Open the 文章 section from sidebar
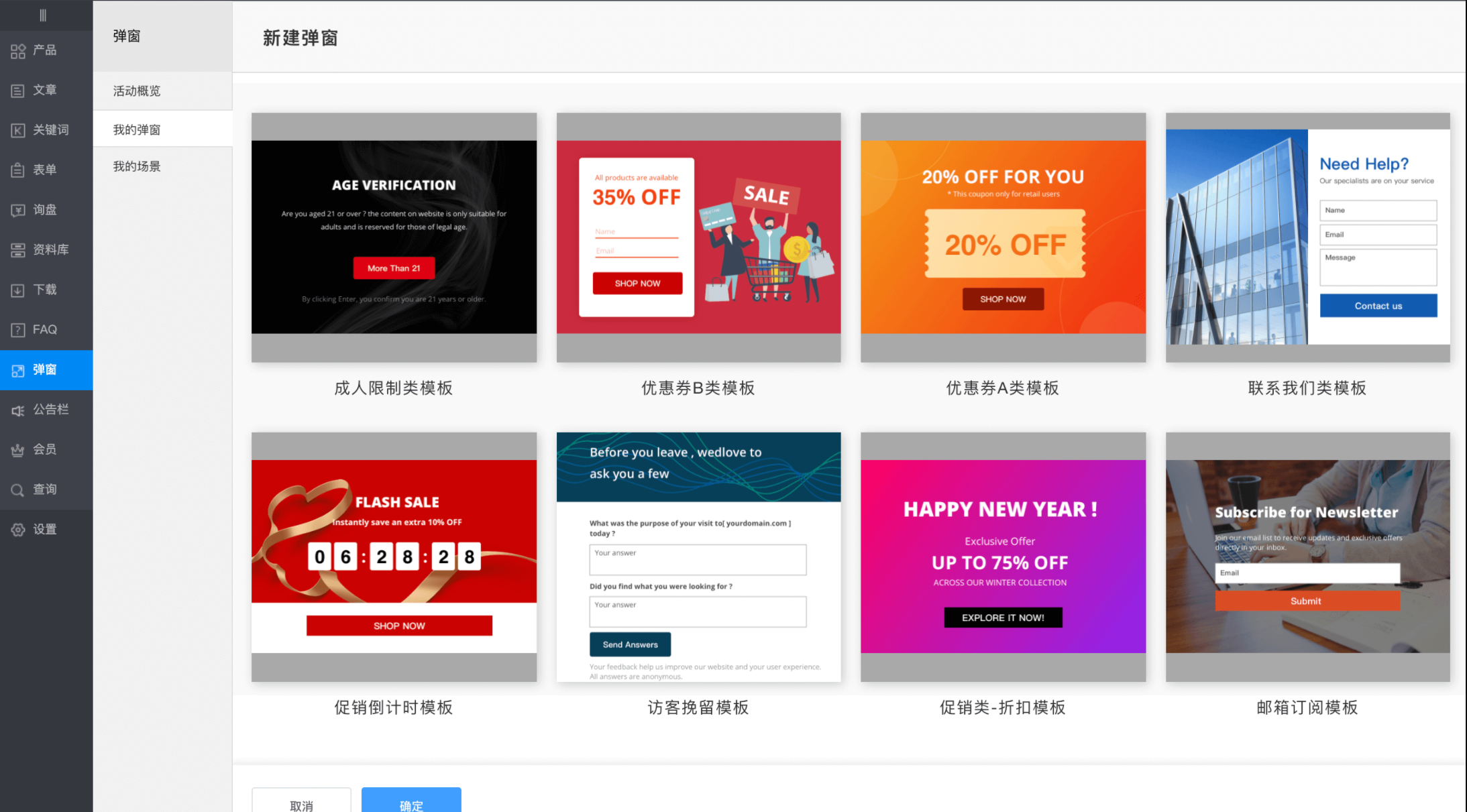The height and width of the screenshot is (812, 1467). tap(45, 90)
